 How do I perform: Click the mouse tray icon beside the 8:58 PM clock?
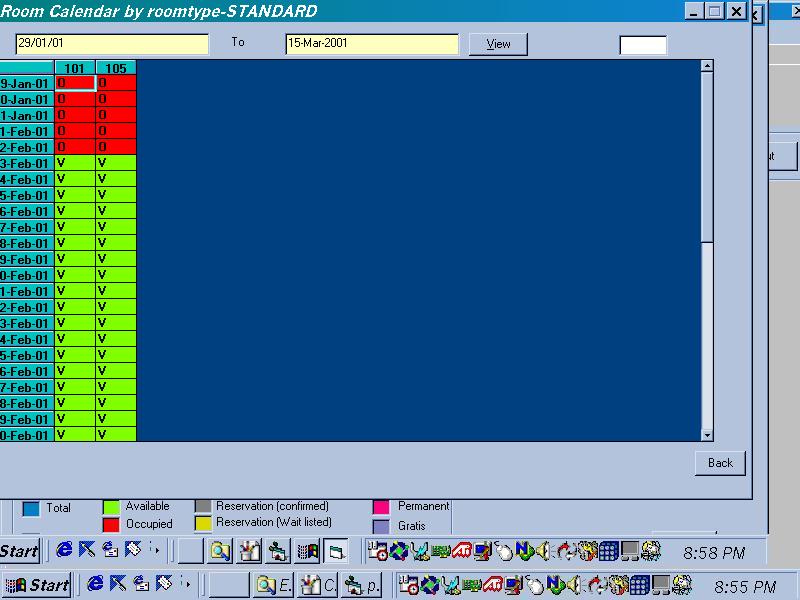pos(503,552)
